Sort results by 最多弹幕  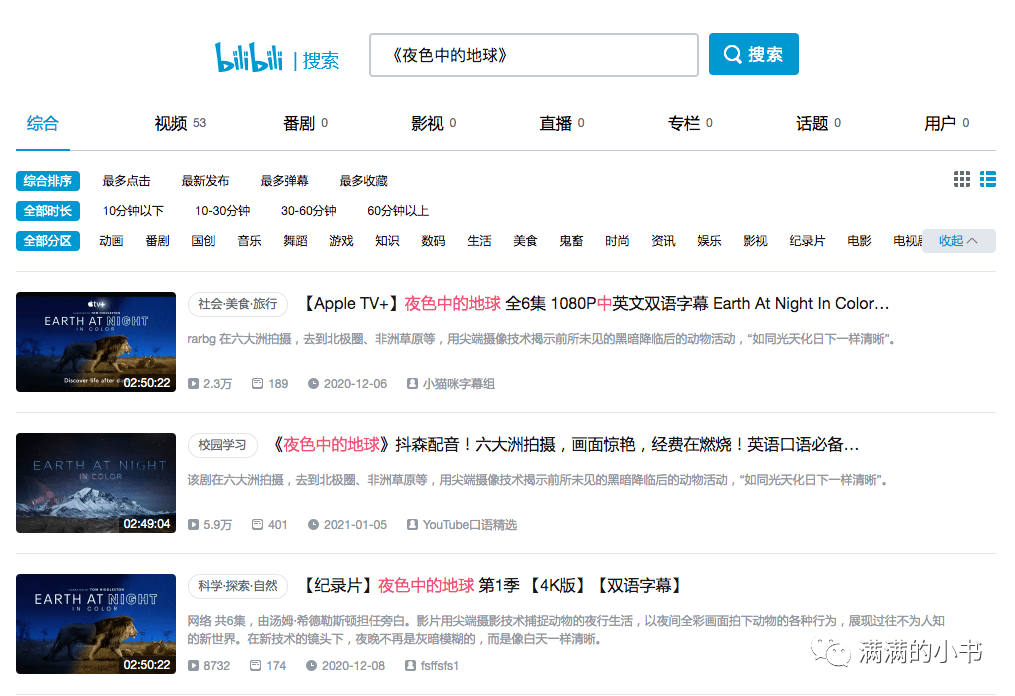(x=284, y=181)
